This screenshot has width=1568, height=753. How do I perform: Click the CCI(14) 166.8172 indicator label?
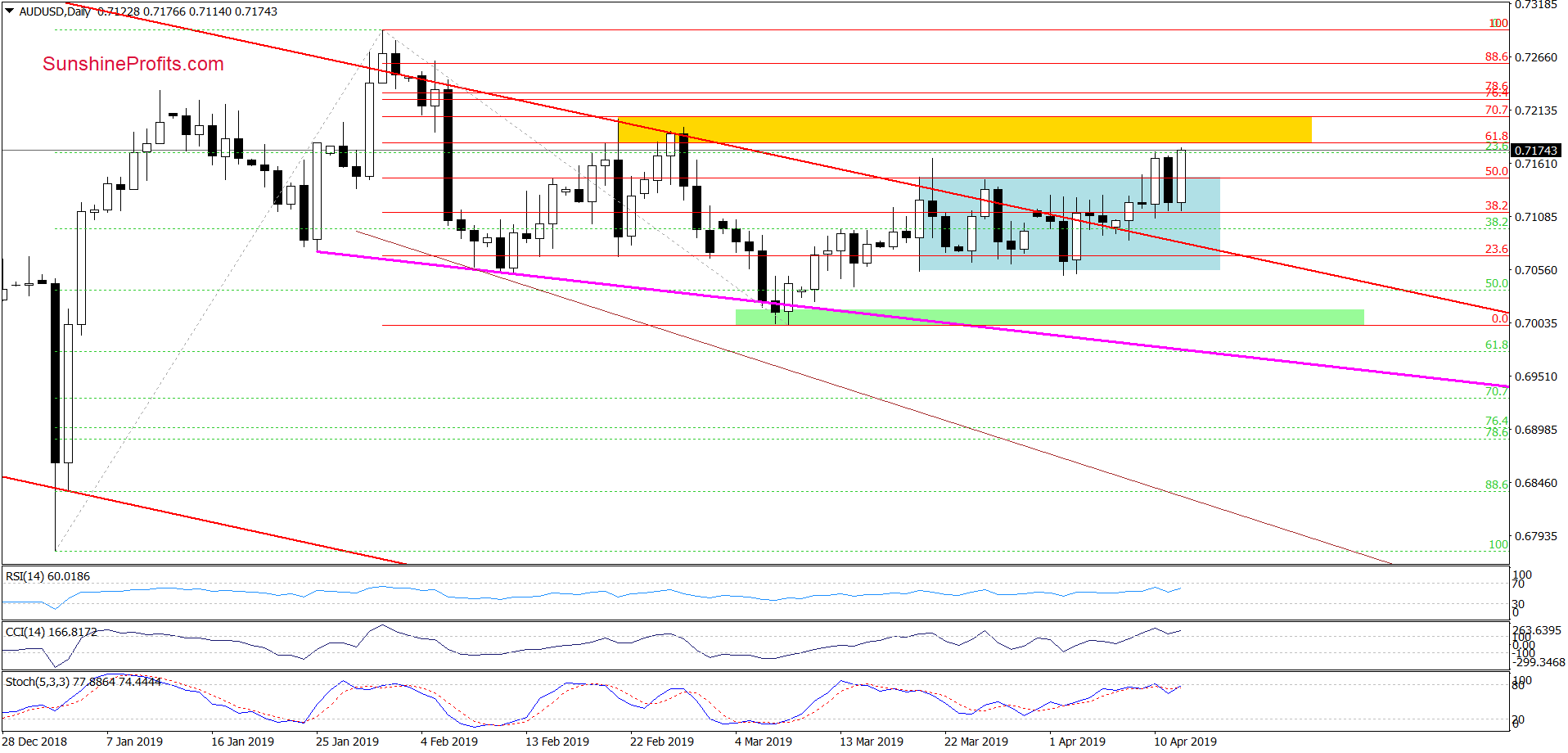52,632
